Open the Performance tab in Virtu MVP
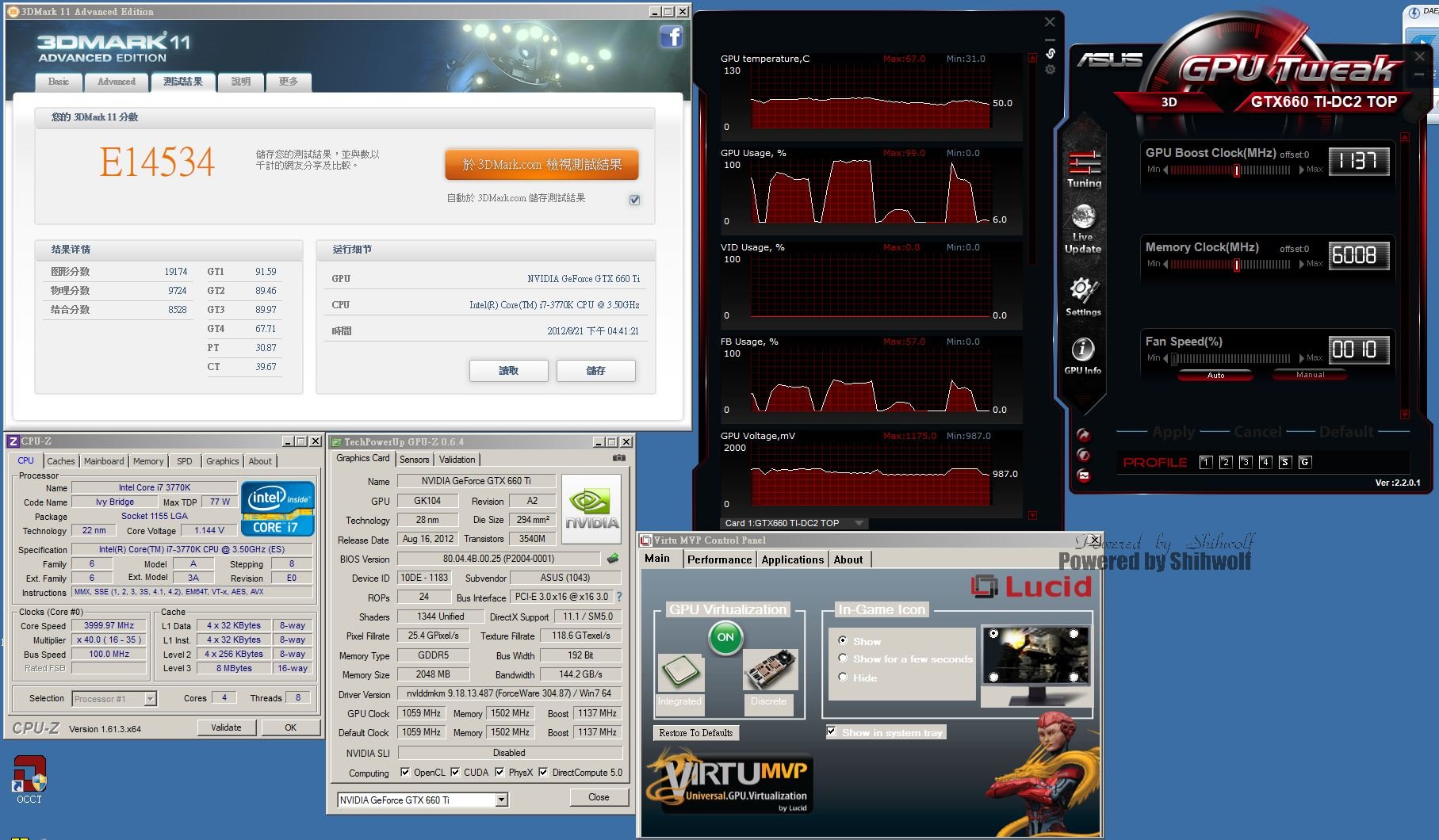Screen dimensions: 1439x840 pos(719,559)
